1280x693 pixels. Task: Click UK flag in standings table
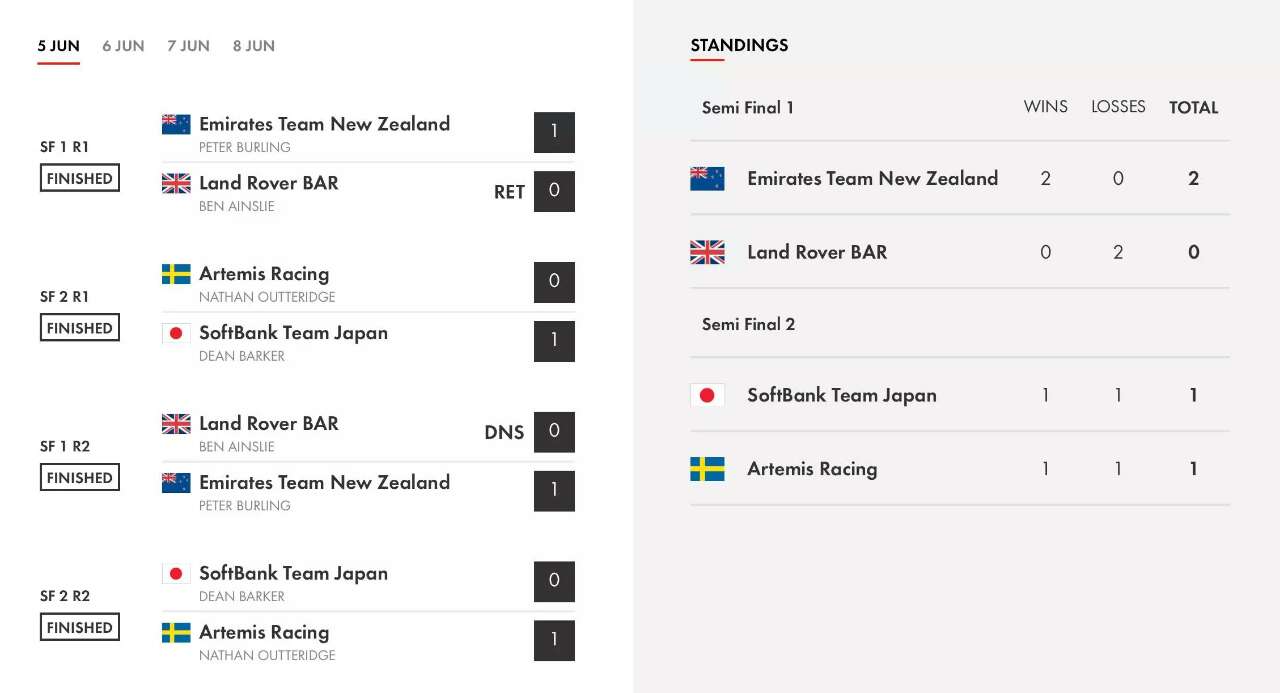(707, 252)
